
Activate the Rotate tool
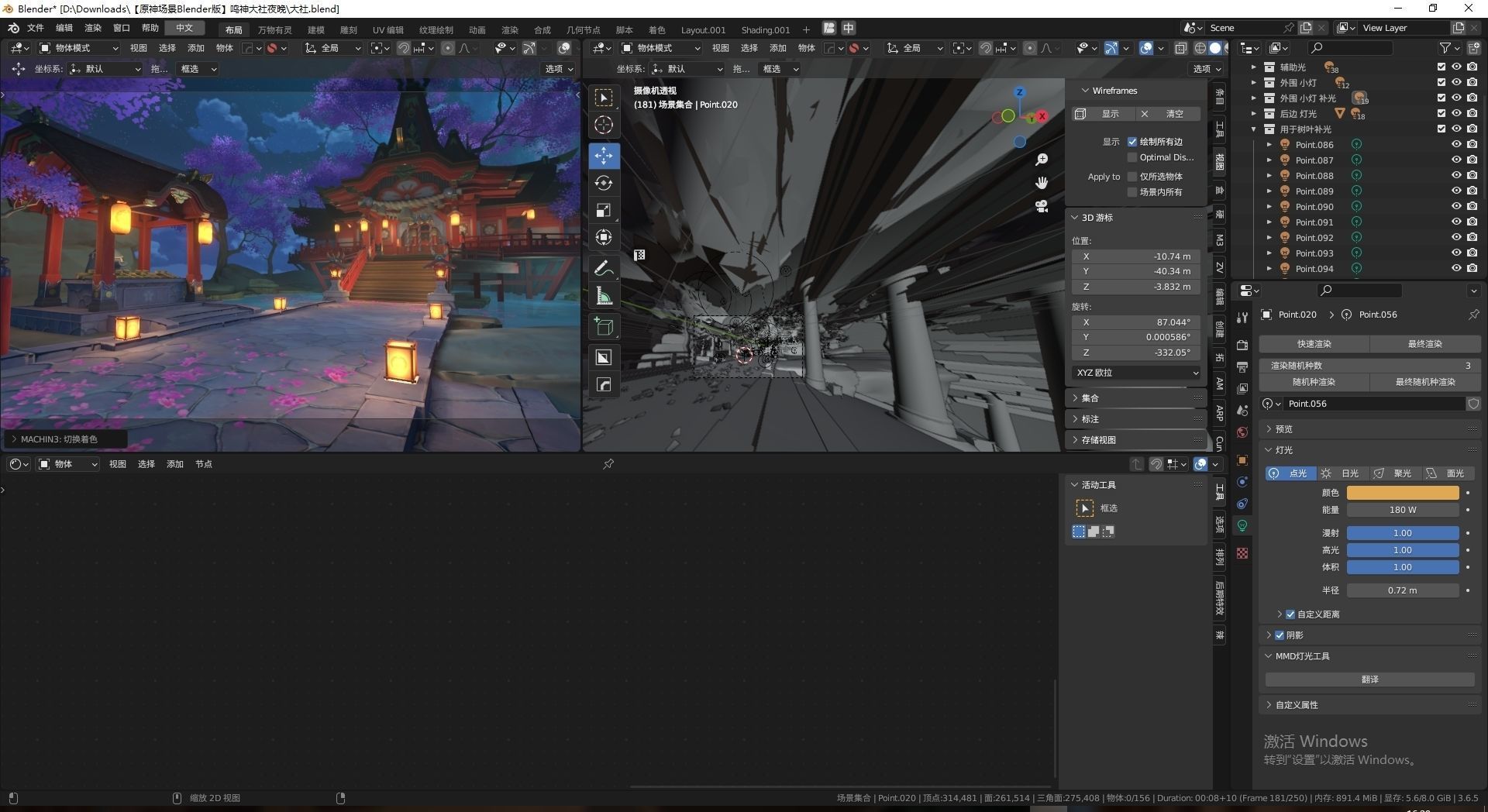click(604, 183)
